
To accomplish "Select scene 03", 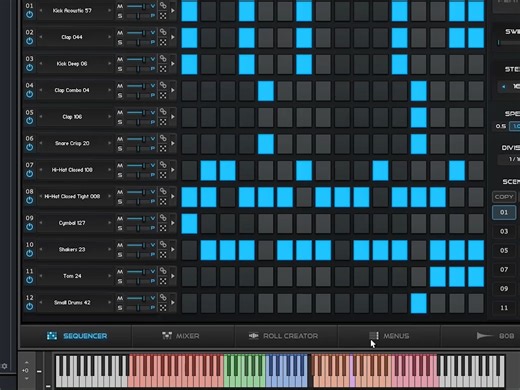I will pos(504,231).
